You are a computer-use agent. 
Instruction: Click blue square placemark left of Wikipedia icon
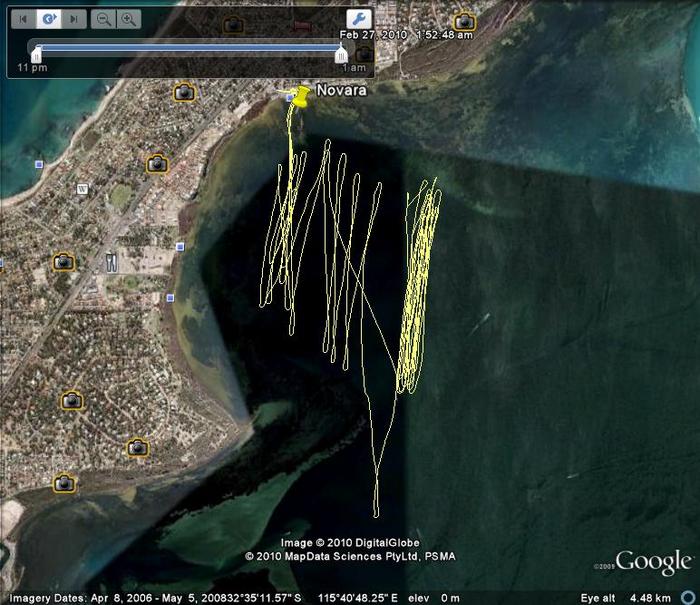point(39,164)
